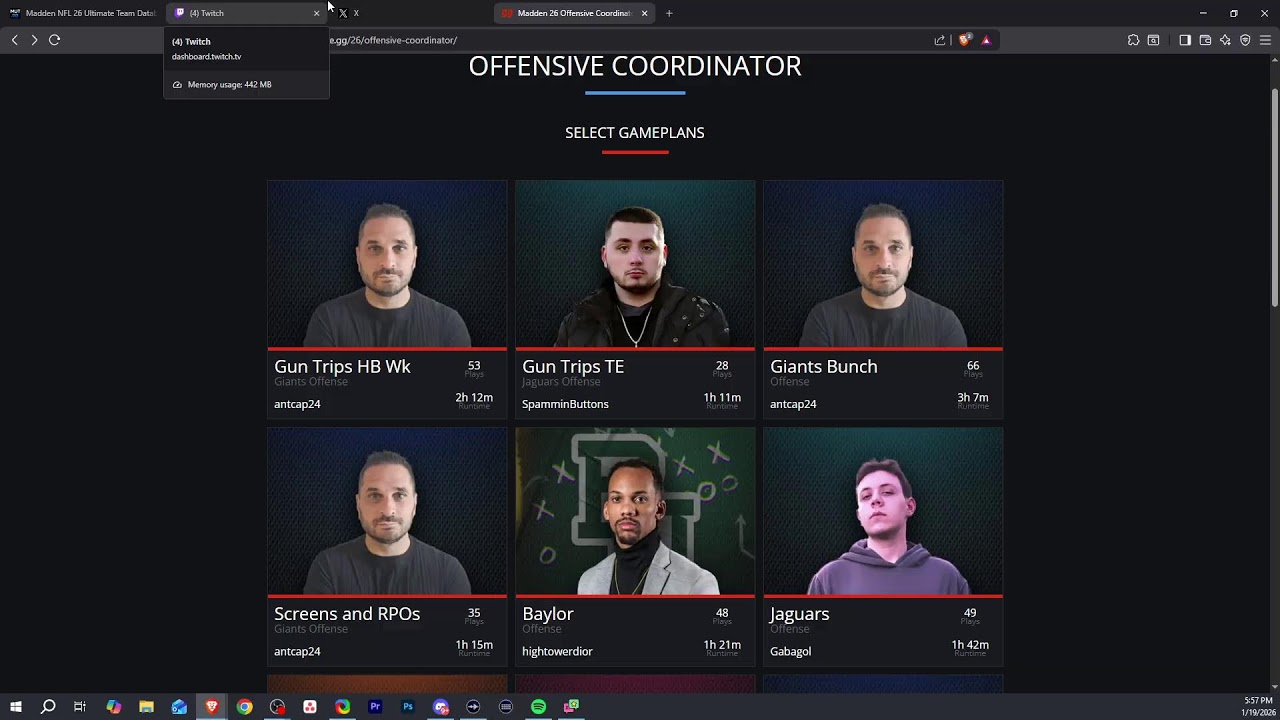Select the Gun Trips HB Wk title
The width and height of the screenshot is (1280, 720).
click(342, 366)
